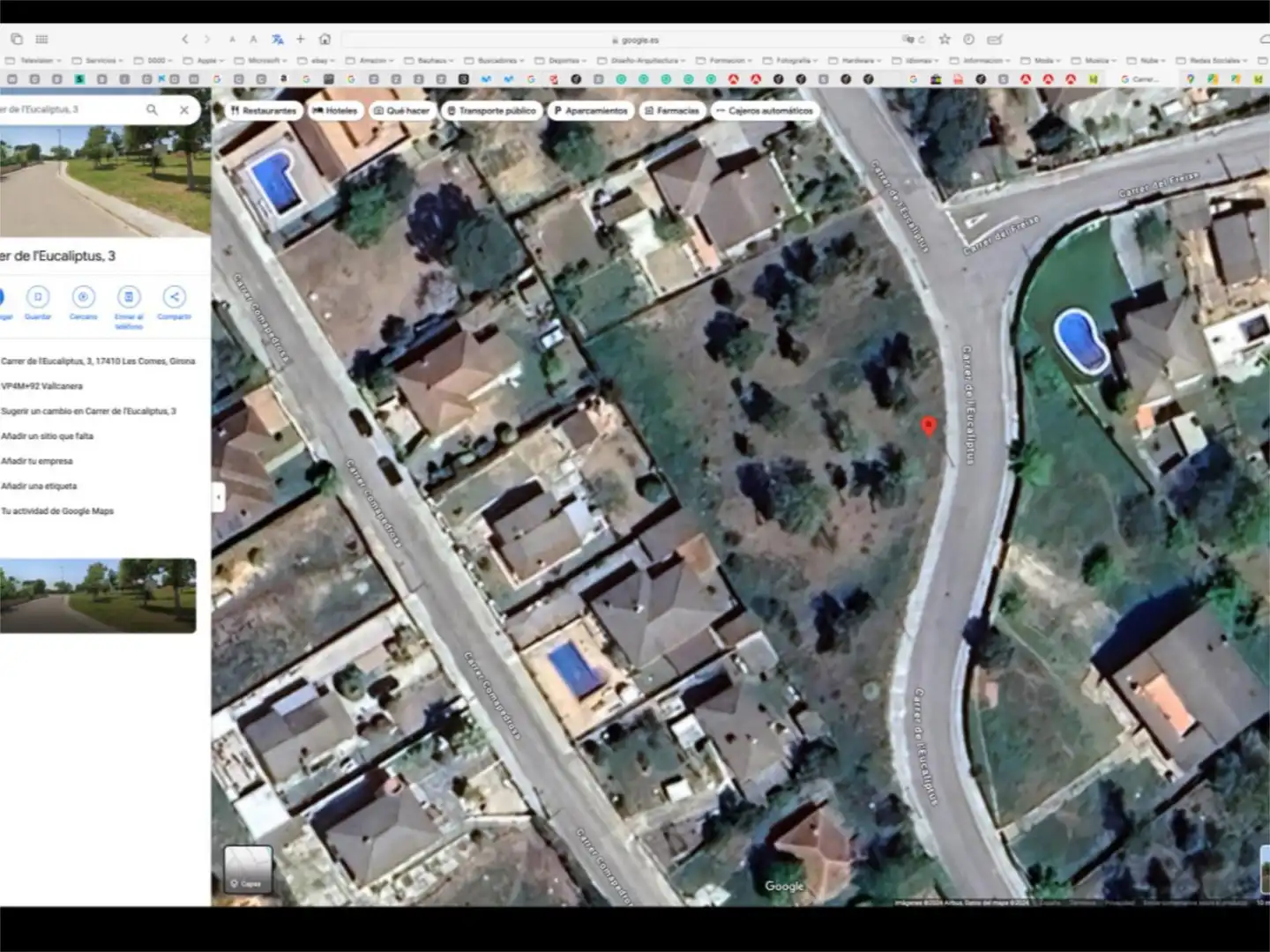
Task: Click the search magnifier in Maps
Action: pos(152,110)
